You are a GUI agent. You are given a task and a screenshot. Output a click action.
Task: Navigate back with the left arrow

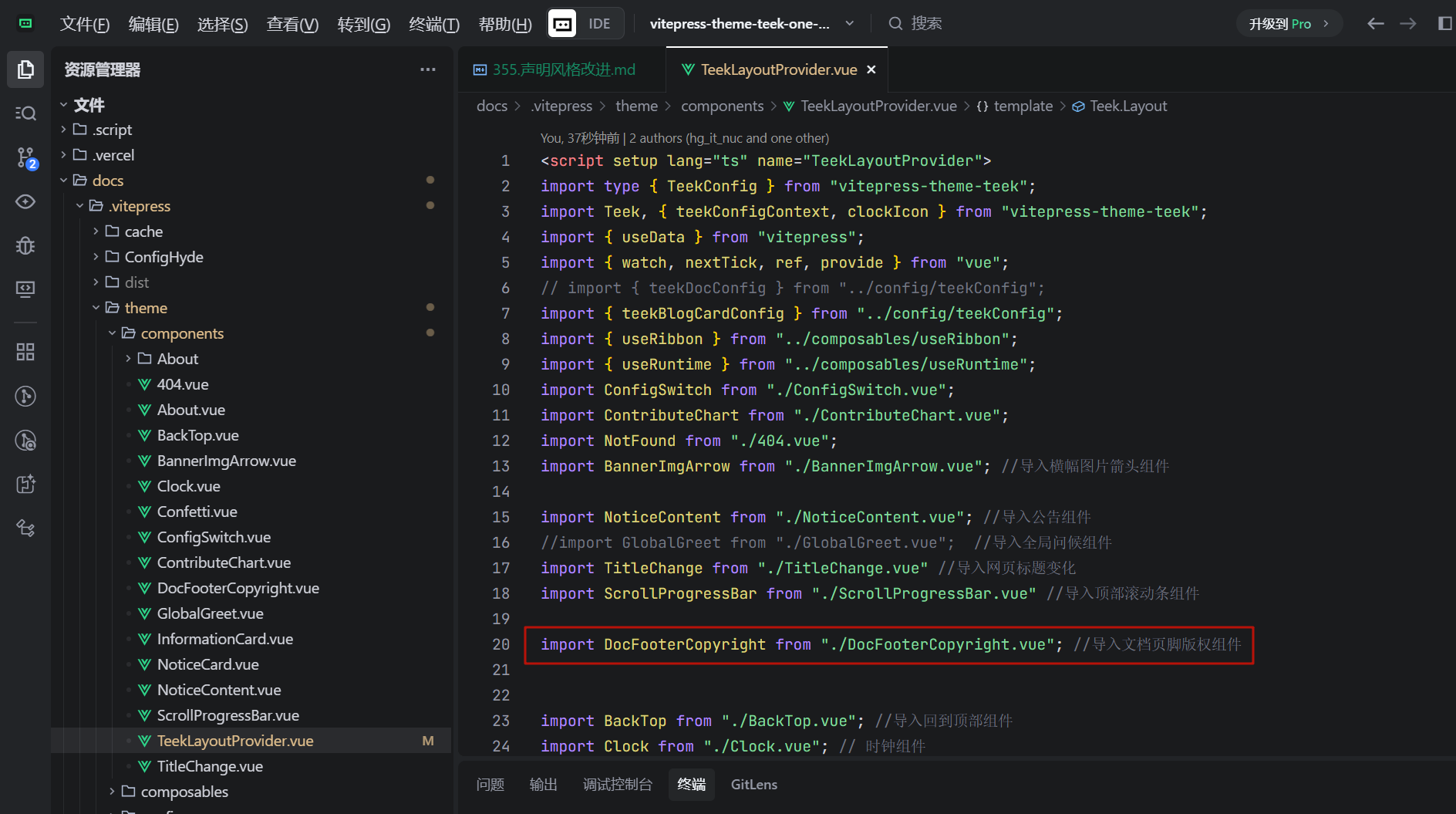[x=1375, y=24]
